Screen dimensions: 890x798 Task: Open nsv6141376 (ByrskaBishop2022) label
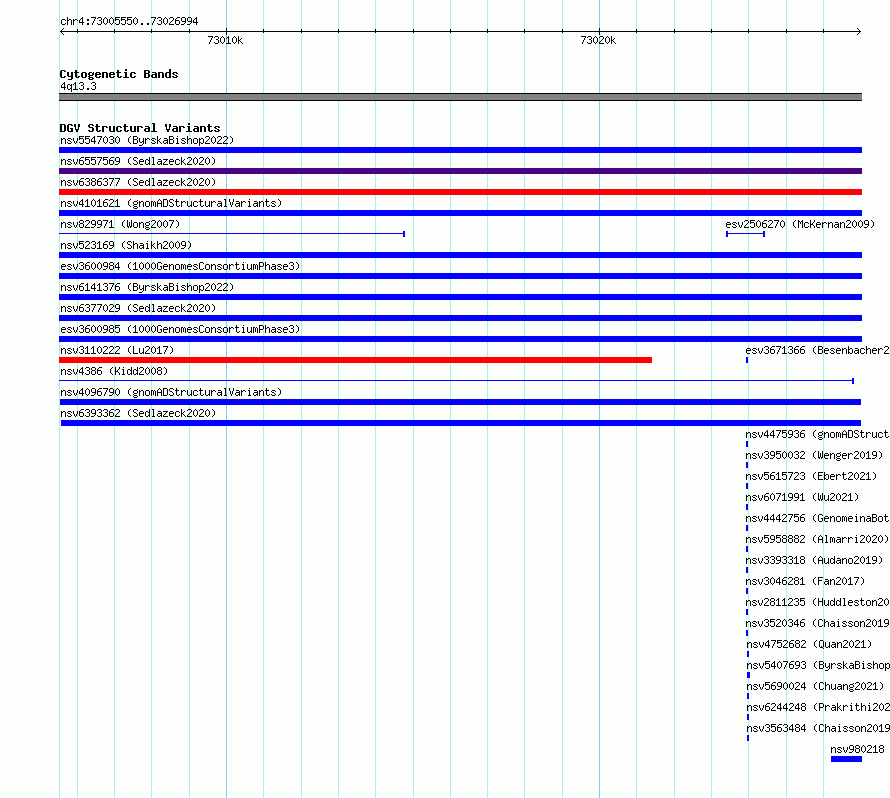click(147, 287)
